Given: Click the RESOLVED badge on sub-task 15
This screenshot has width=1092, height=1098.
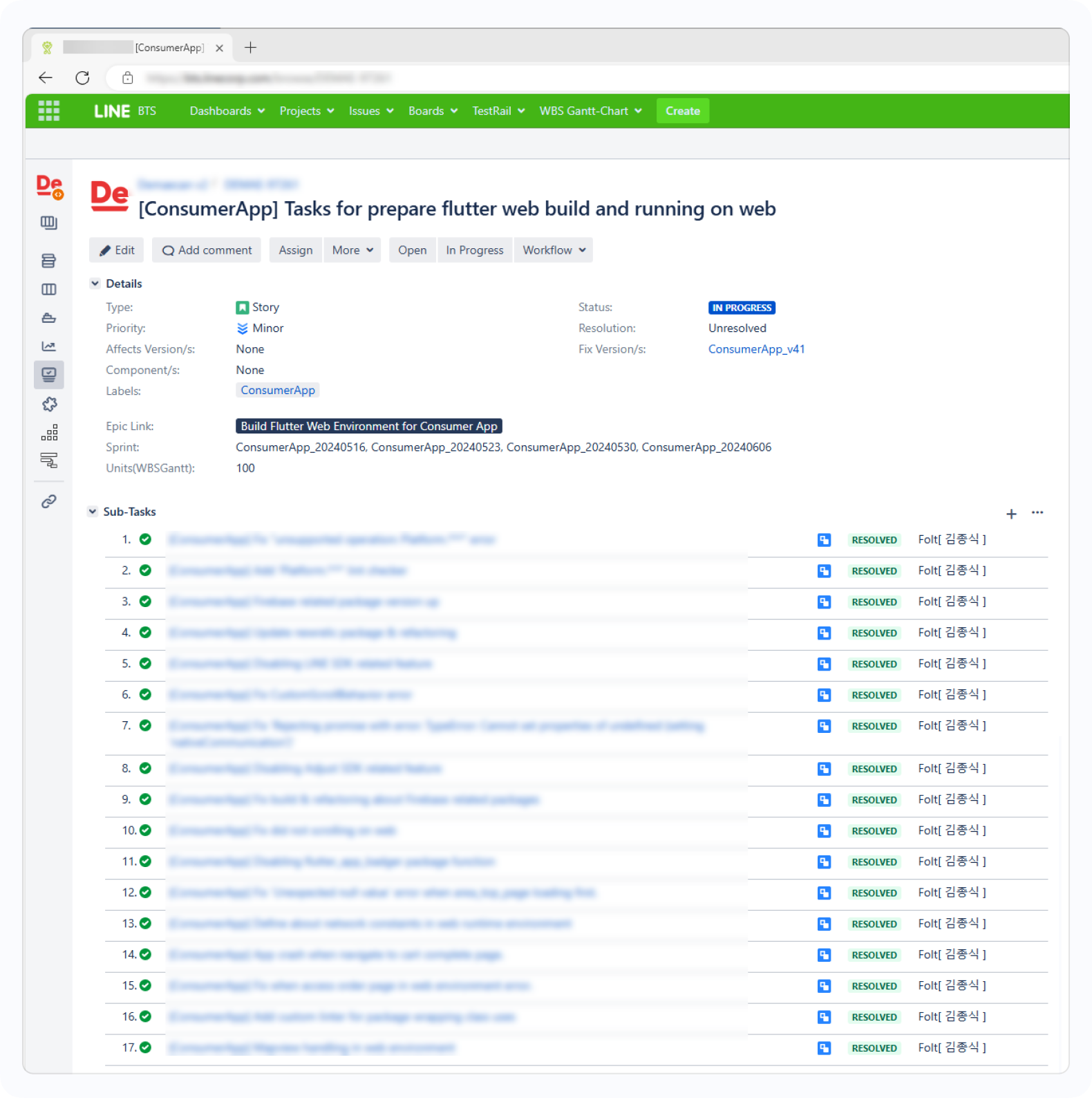Looking at the screenshot, I should coord(874,986).
